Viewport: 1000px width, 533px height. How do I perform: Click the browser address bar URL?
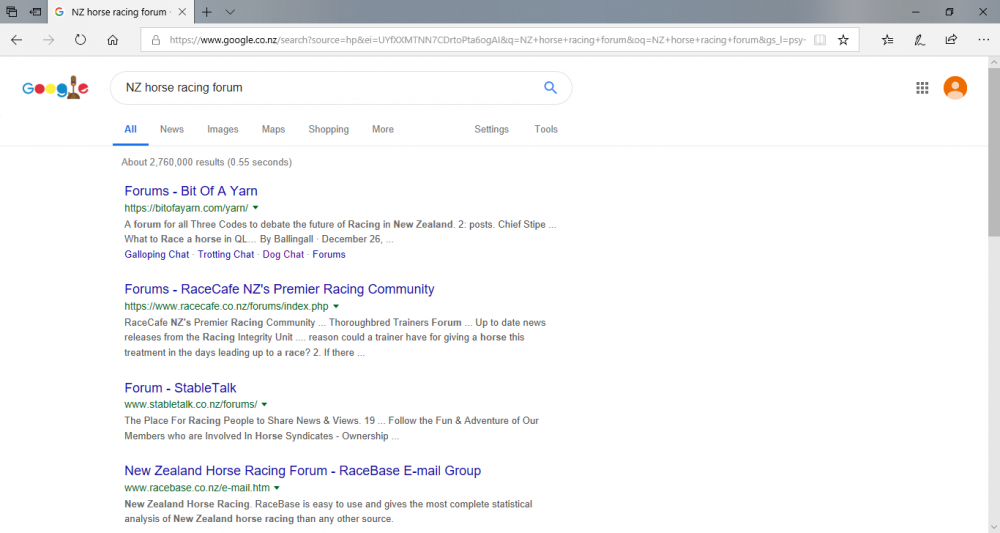[x=487, y=40]
